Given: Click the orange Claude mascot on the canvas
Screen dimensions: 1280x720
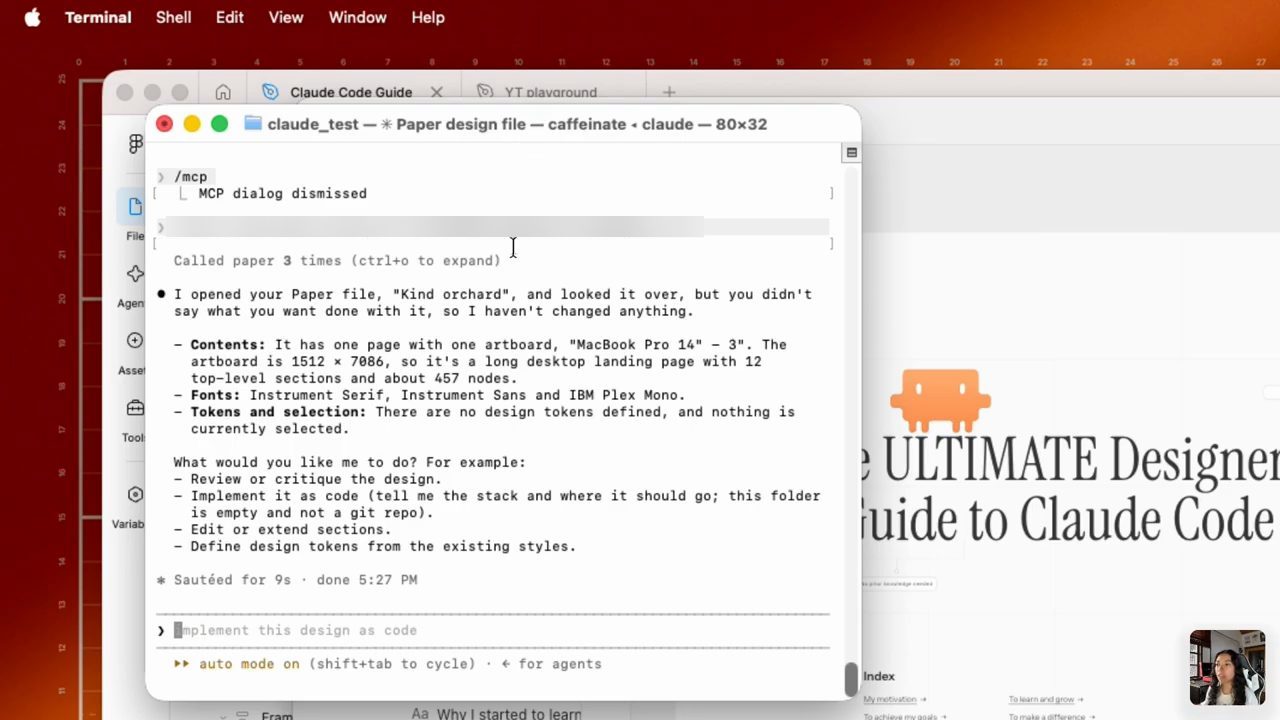Looking at the screenshot, I should [x=940, y=400].
